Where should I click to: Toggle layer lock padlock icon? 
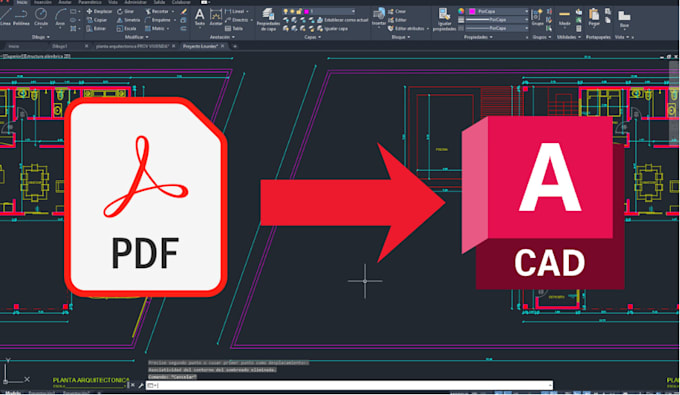pyautogui.click(x=299, y=11)
